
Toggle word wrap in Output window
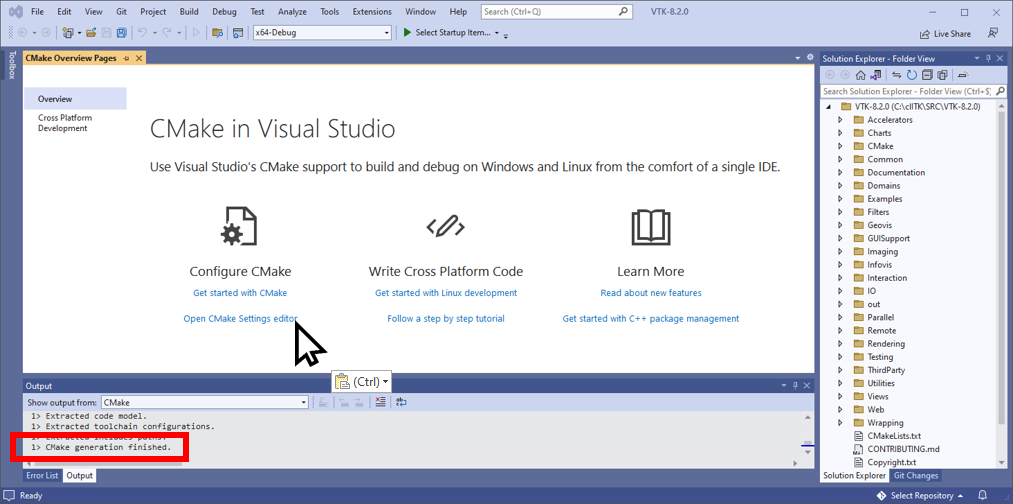[401, 402]
